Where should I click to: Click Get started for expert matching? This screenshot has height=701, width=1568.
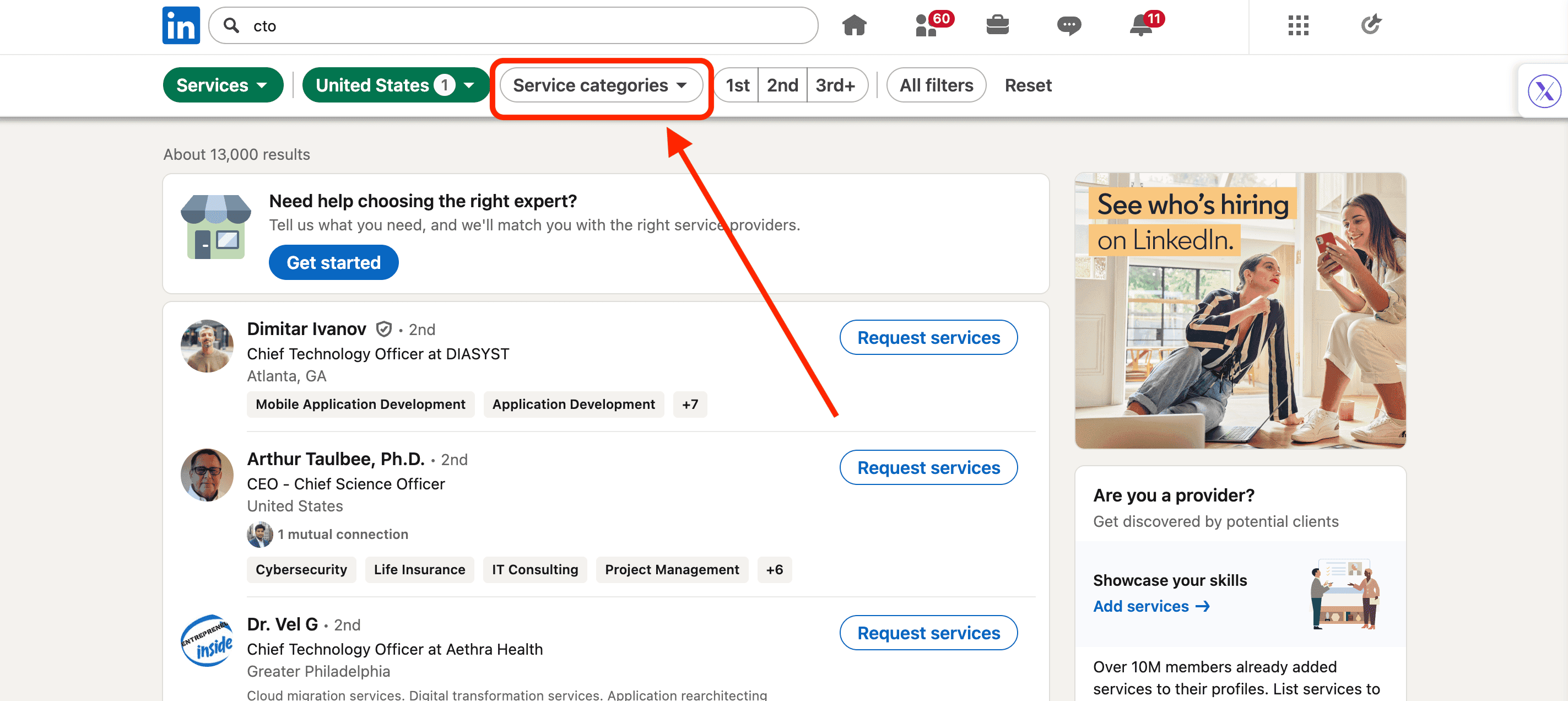click(333, 262)
